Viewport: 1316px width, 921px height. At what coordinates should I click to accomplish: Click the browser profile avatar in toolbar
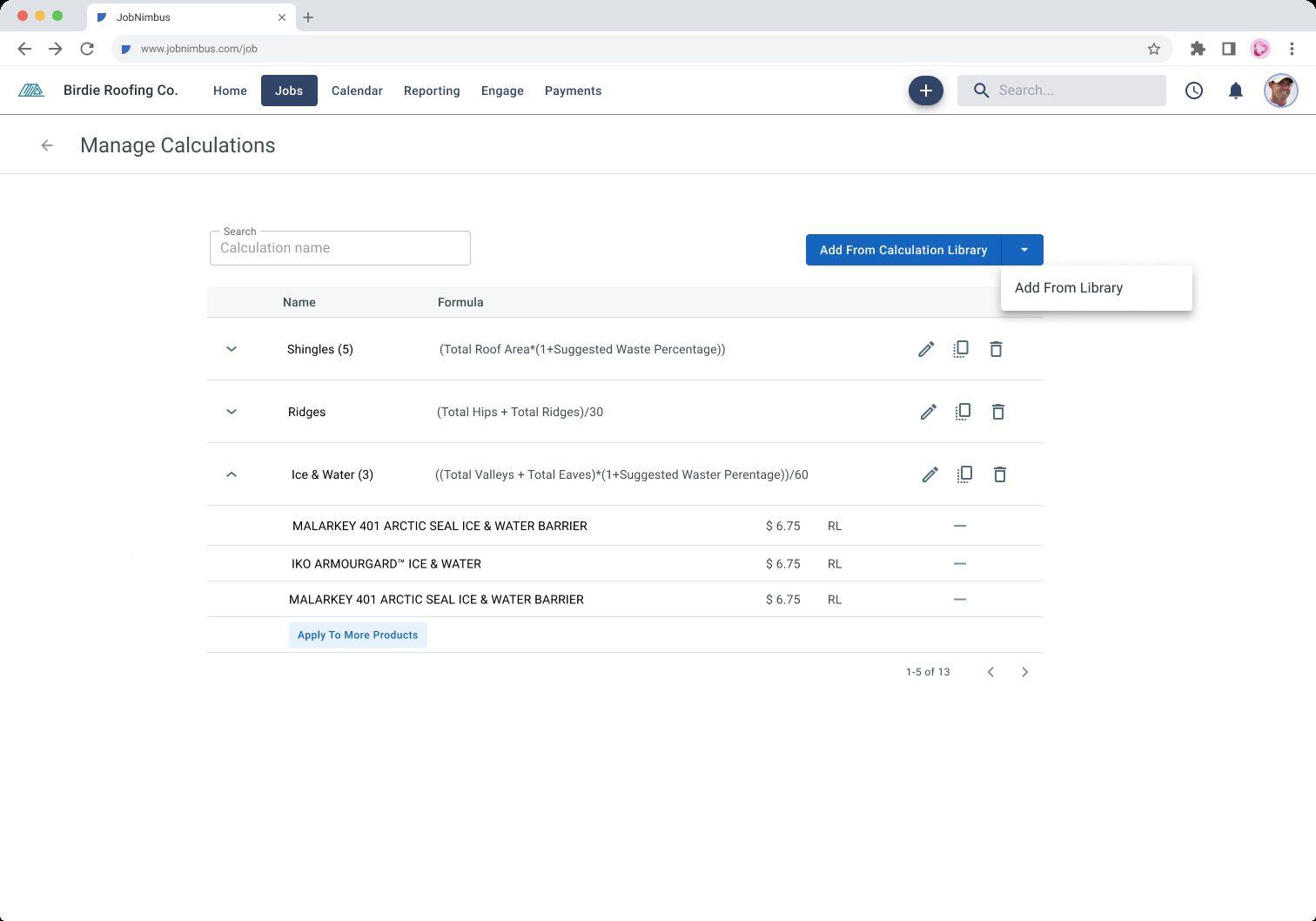click(x=1260, y=49)
